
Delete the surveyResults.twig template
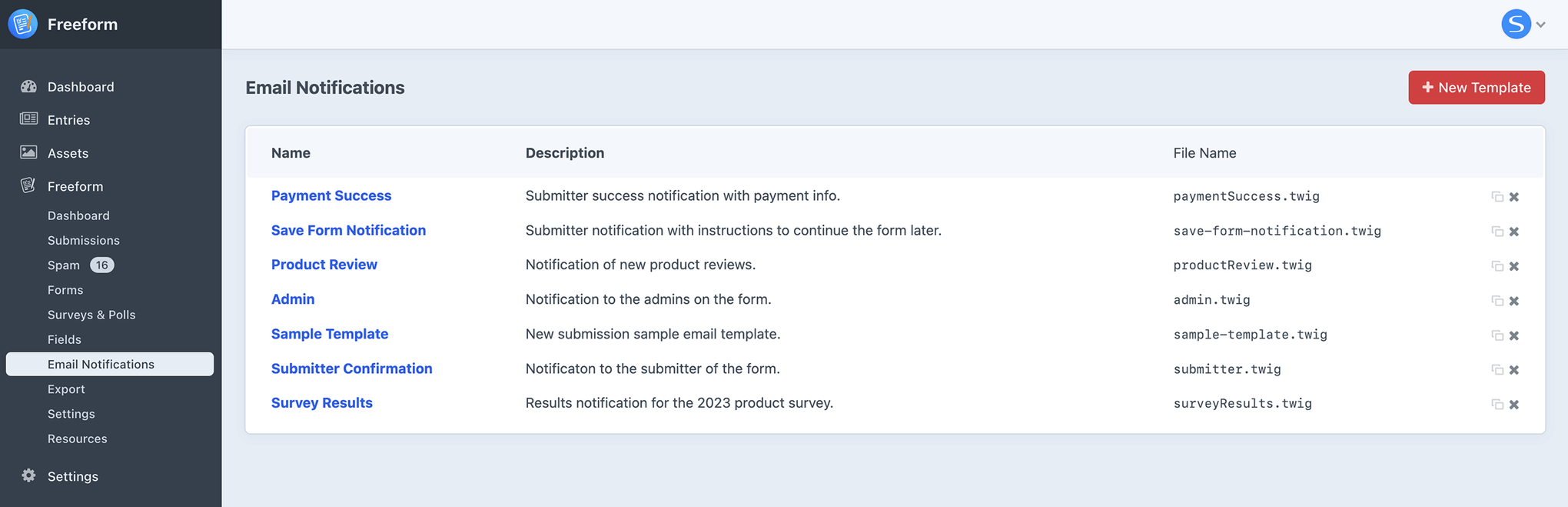point(1514,404)
